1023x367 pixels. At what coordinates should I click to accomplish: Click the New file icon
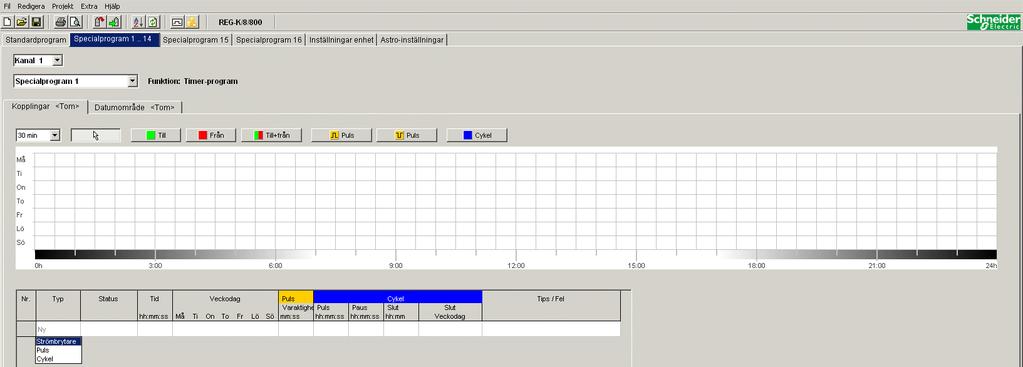[8, 22]
